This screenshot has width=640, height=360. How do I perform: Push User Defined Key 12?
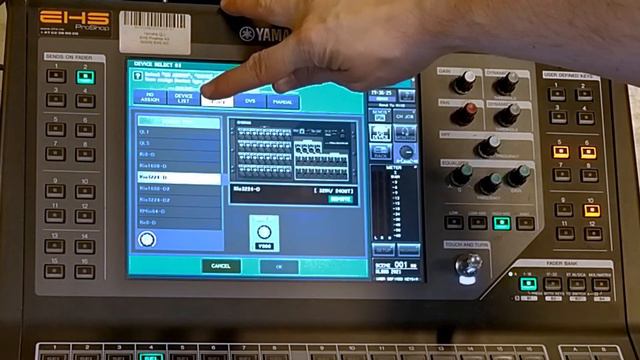593,234
